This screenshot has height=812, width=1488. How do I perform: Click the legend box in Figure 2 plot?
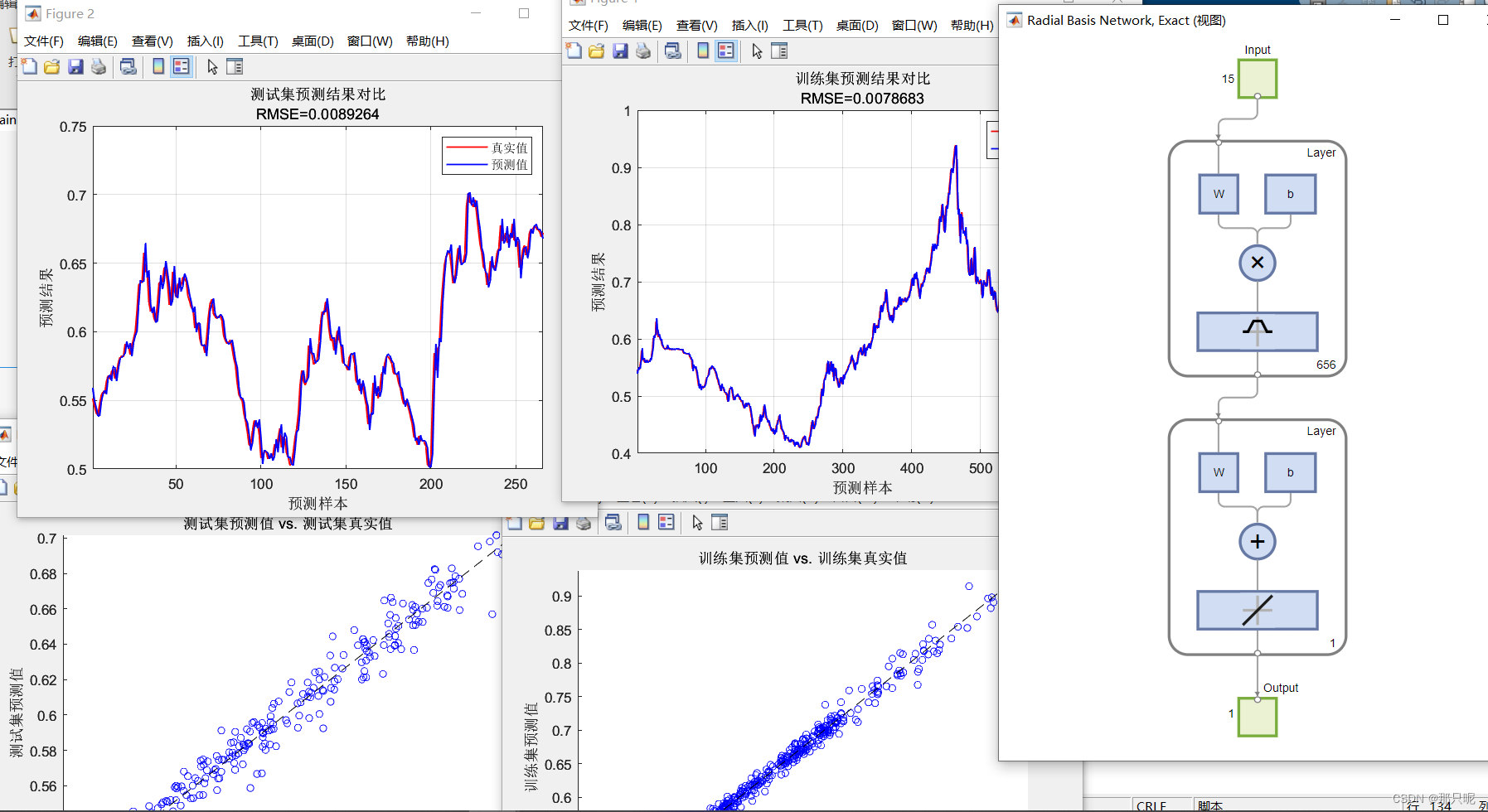tap(487, 156)
